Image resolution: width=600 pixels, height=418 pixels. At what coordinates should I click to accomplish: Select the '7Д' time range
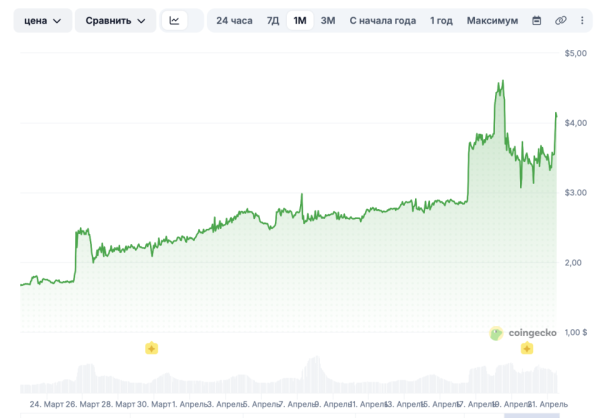[273, 20]
